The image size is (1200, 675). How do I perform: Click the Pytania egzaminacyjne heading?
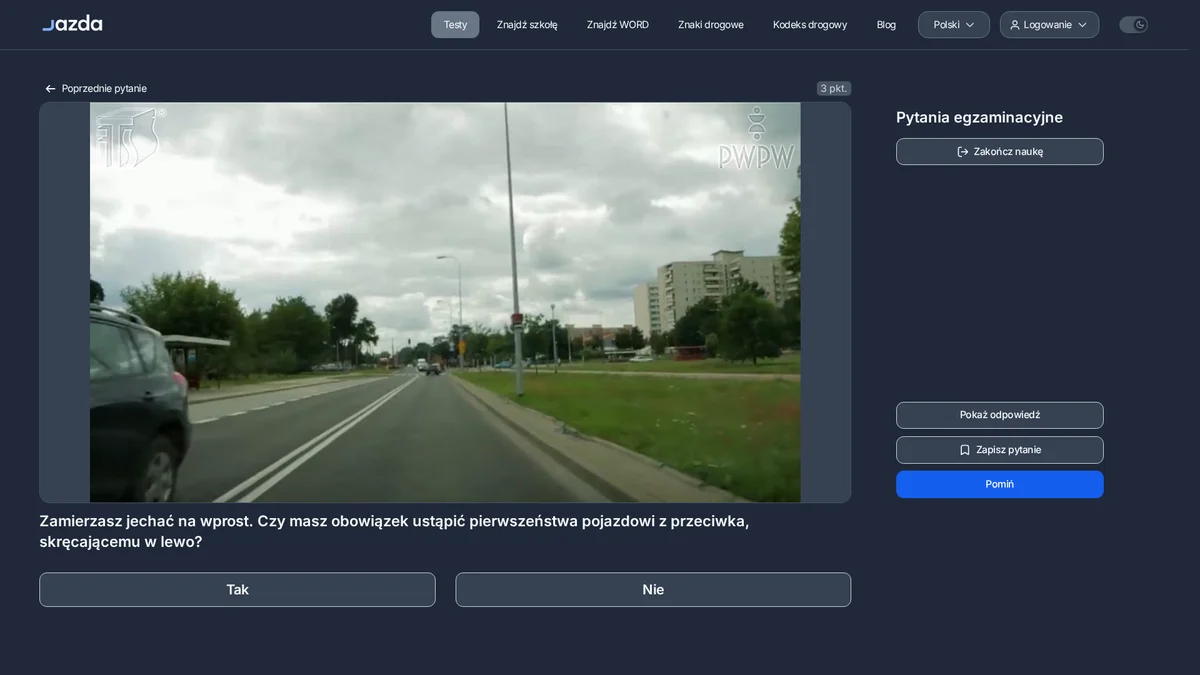pyautogui.click(x=979, y=117)
